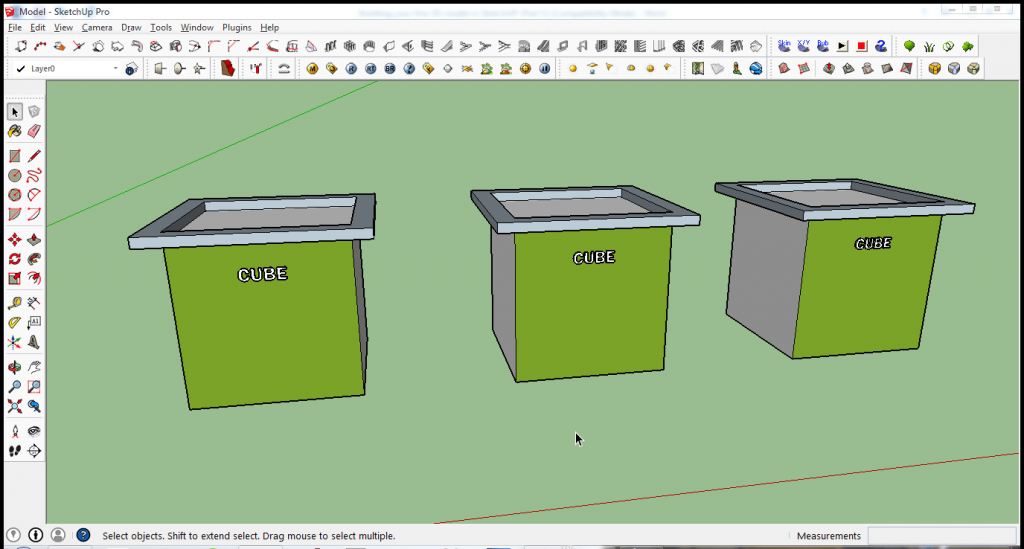
Task: Choose the Make Component tool
Action: coord(34,112)
